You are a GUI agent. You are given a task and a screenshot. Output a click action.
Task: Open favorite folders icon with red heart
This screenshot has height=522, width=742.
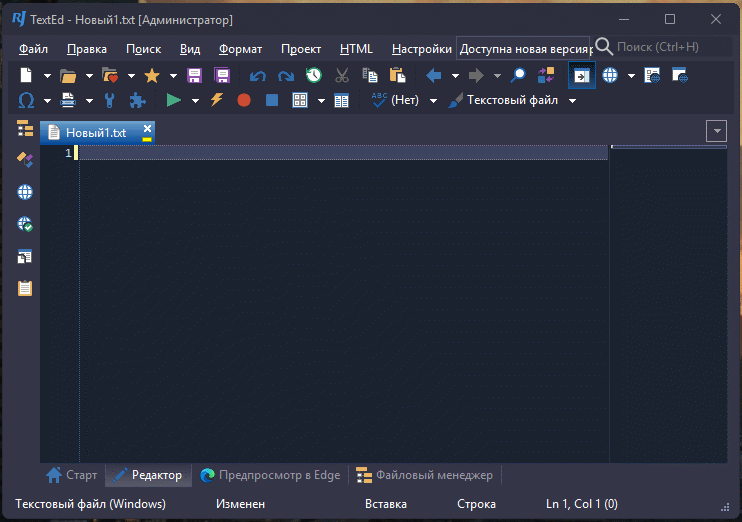(110, 75)
